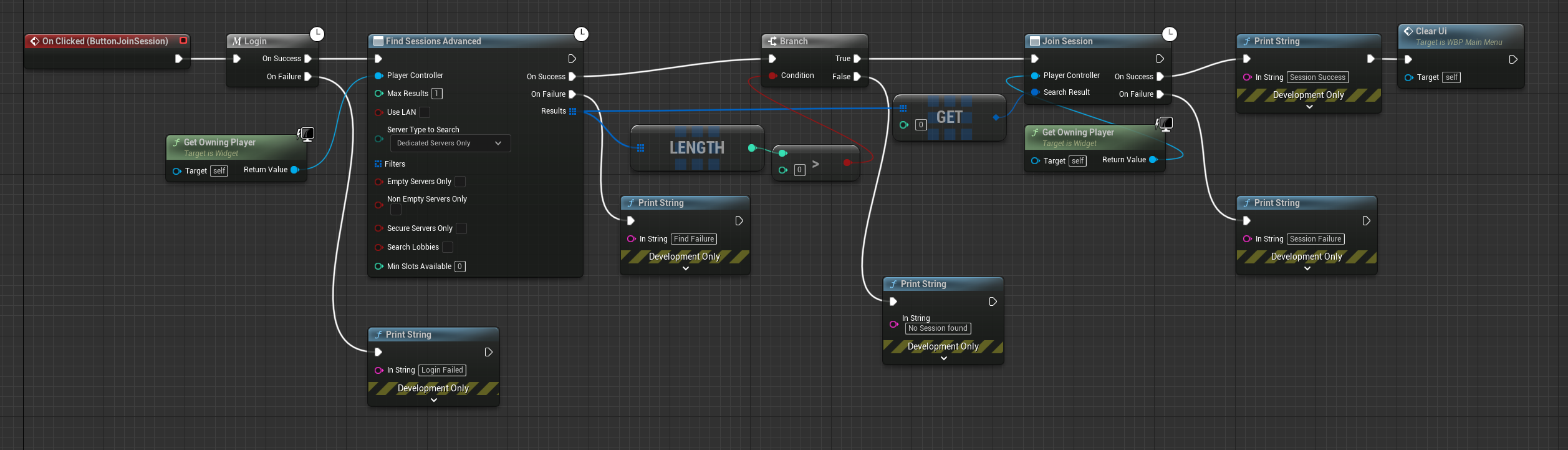Click the Branch node's Condition pin
1568x450 pixels.
[772, 76]
